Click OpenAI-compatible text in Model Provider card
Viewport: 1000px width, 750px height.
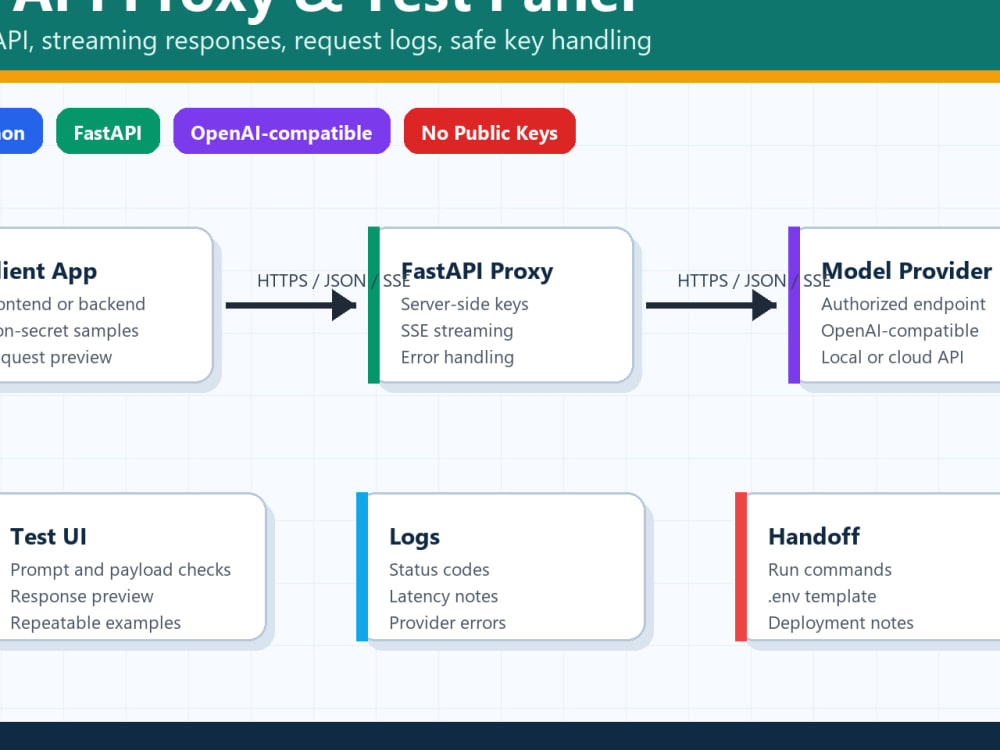pyautogui.click(x=899, y=331)
